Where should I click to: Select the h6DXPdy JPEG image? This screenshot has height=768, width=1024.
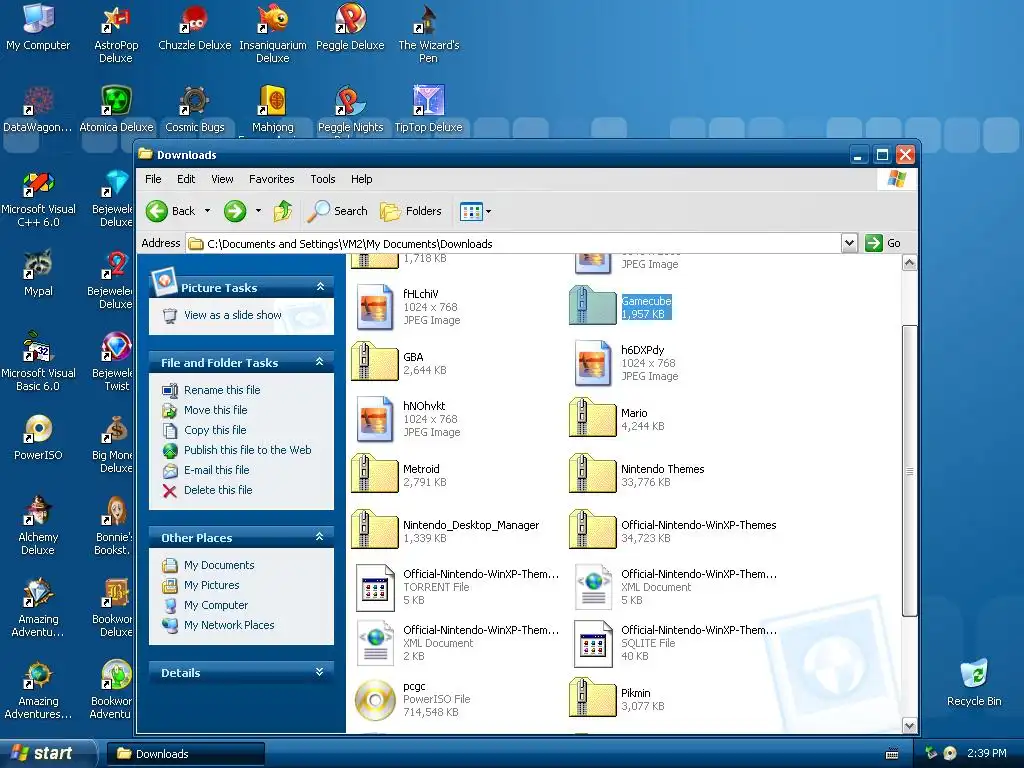(x=626, y=363)
